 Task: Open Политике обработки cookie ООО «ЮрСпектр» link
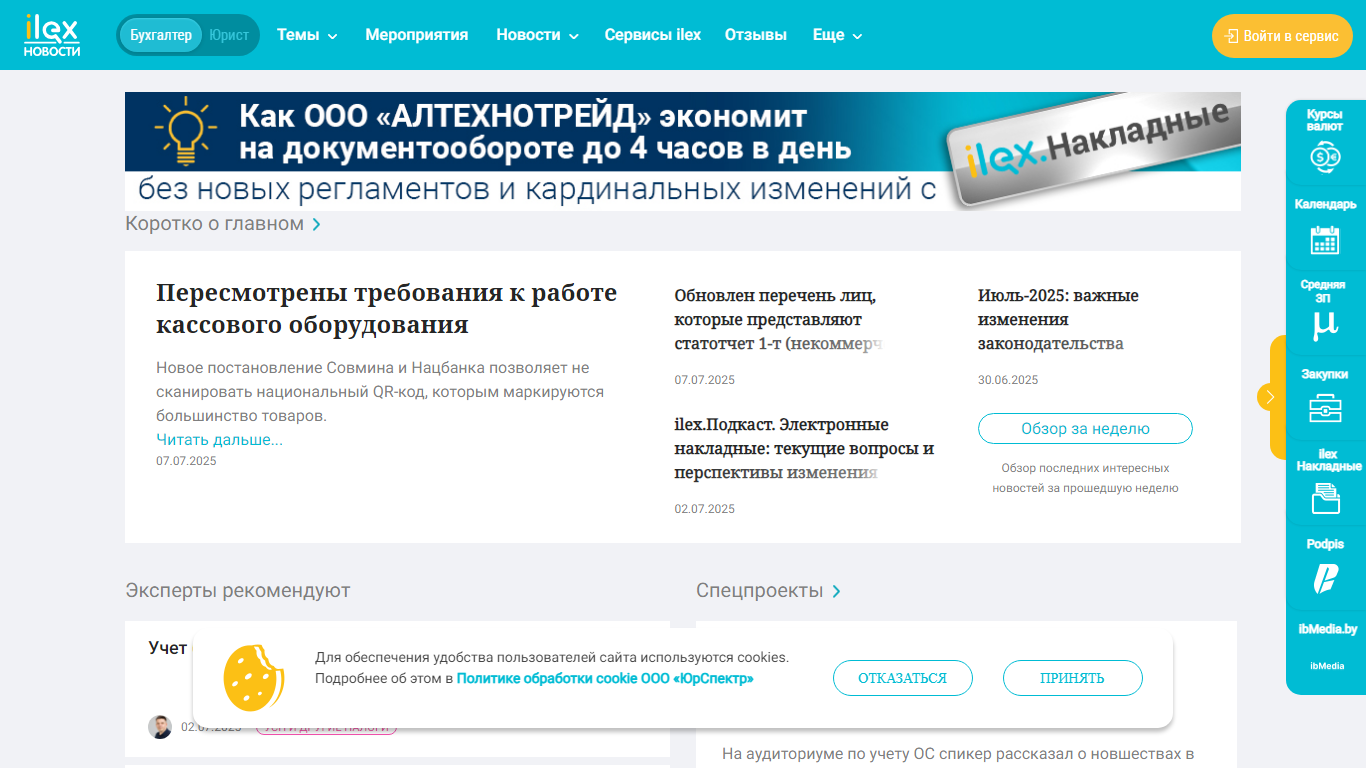point(605,679)
